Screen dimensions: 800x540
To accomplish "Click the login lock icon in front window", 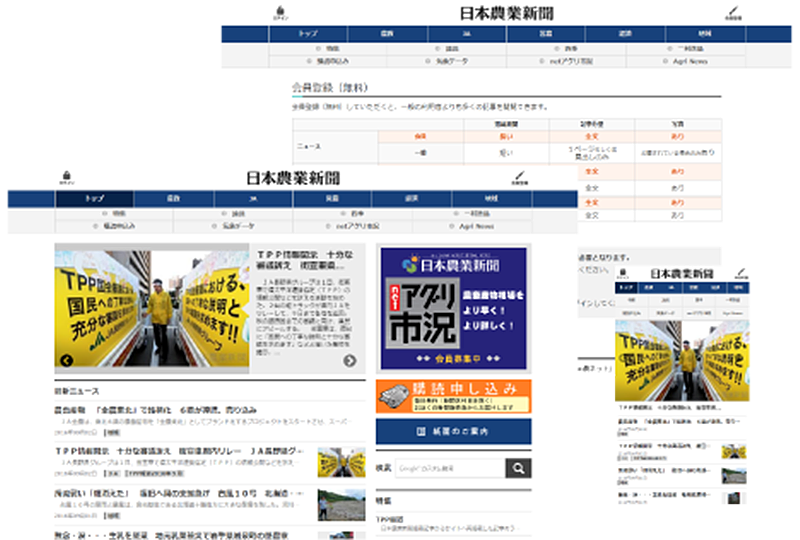I will click(x=66, y=177).
